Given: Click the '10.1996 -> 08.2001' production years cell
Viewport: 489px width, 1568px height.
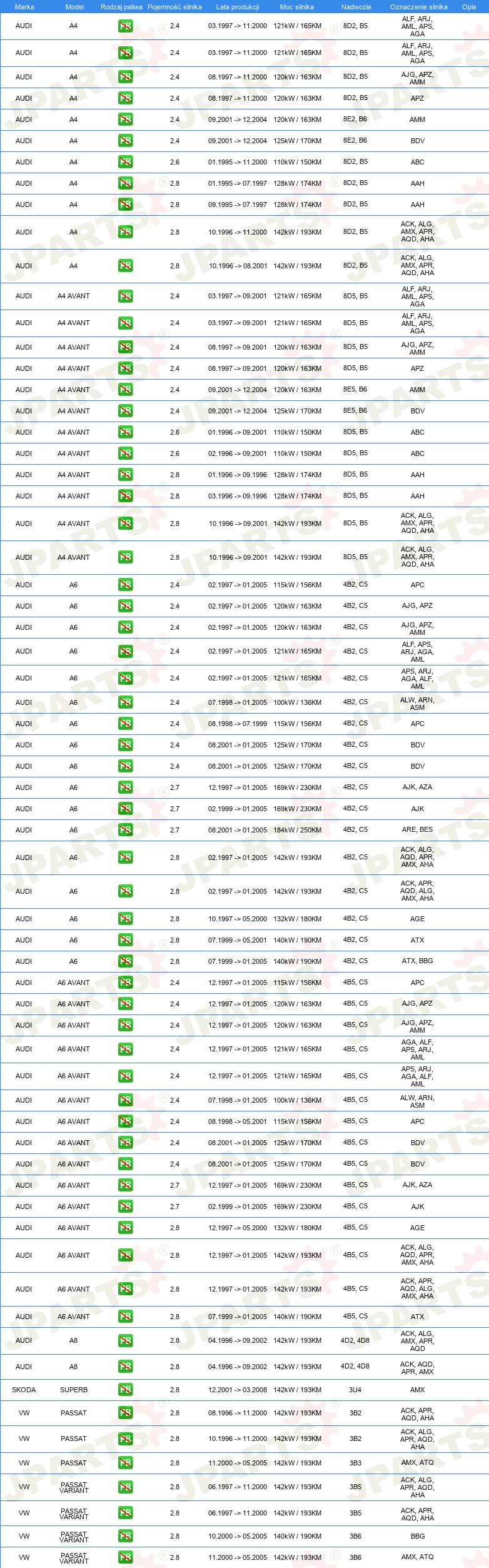Looking at the screenshot, I should [238, 266].
